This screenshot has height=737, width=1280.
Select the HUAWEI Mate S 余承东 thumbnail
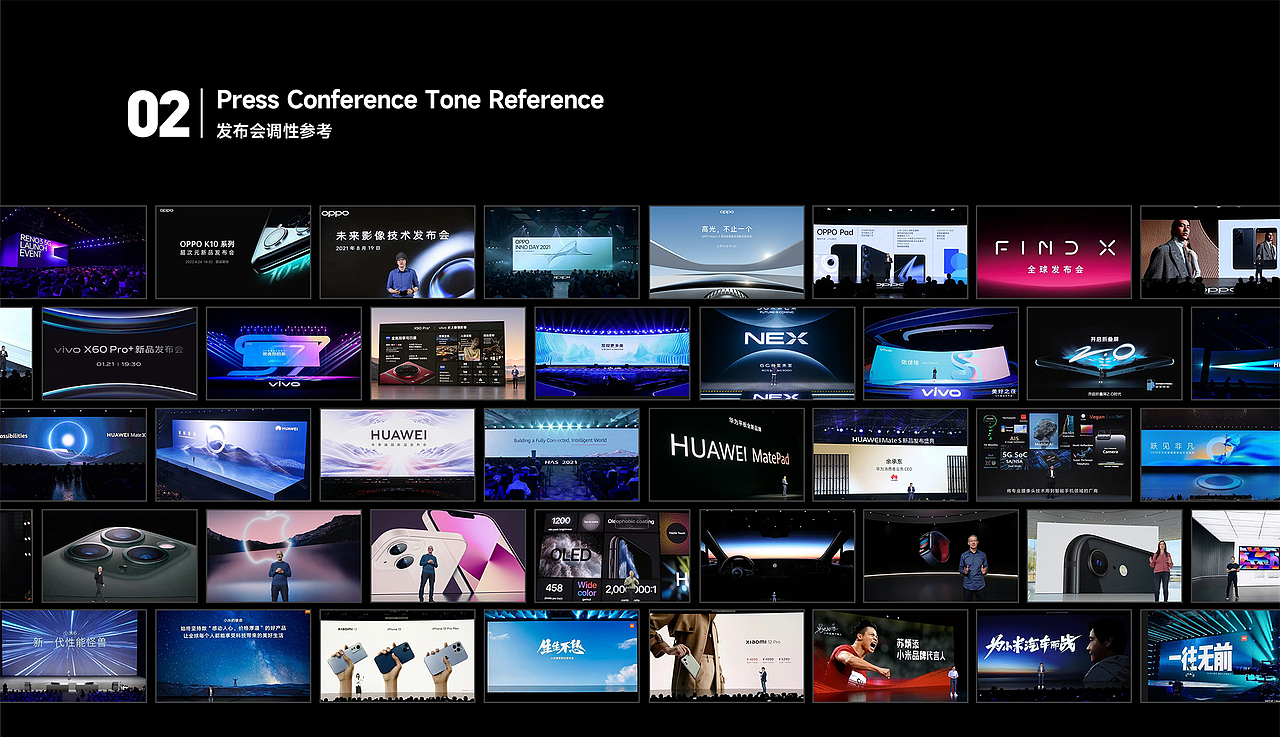tap(890, 455)
